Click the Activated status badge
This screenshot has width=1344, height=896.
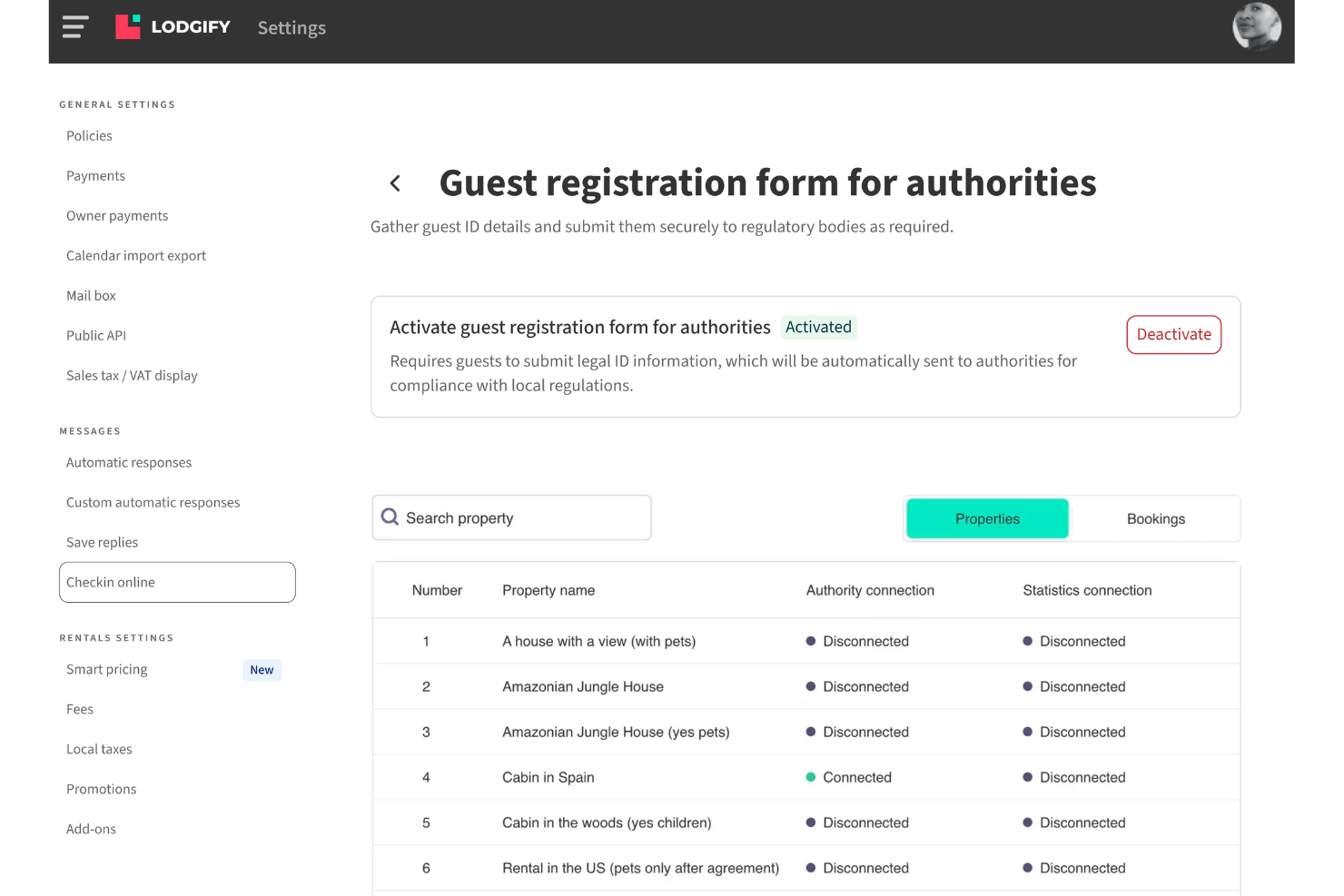click(x=818, y=327)
